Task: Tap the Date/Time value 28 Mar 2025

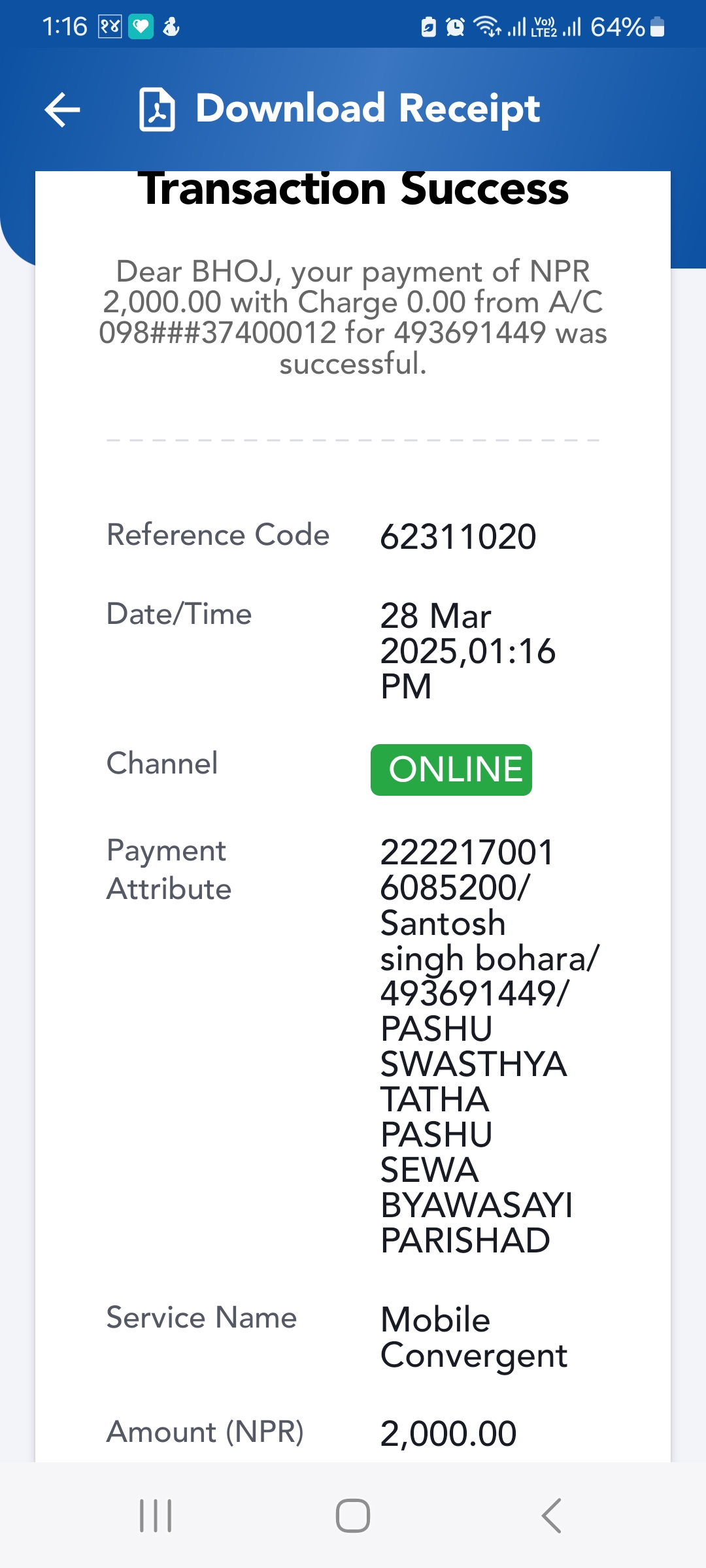Action: click(468, 651)
